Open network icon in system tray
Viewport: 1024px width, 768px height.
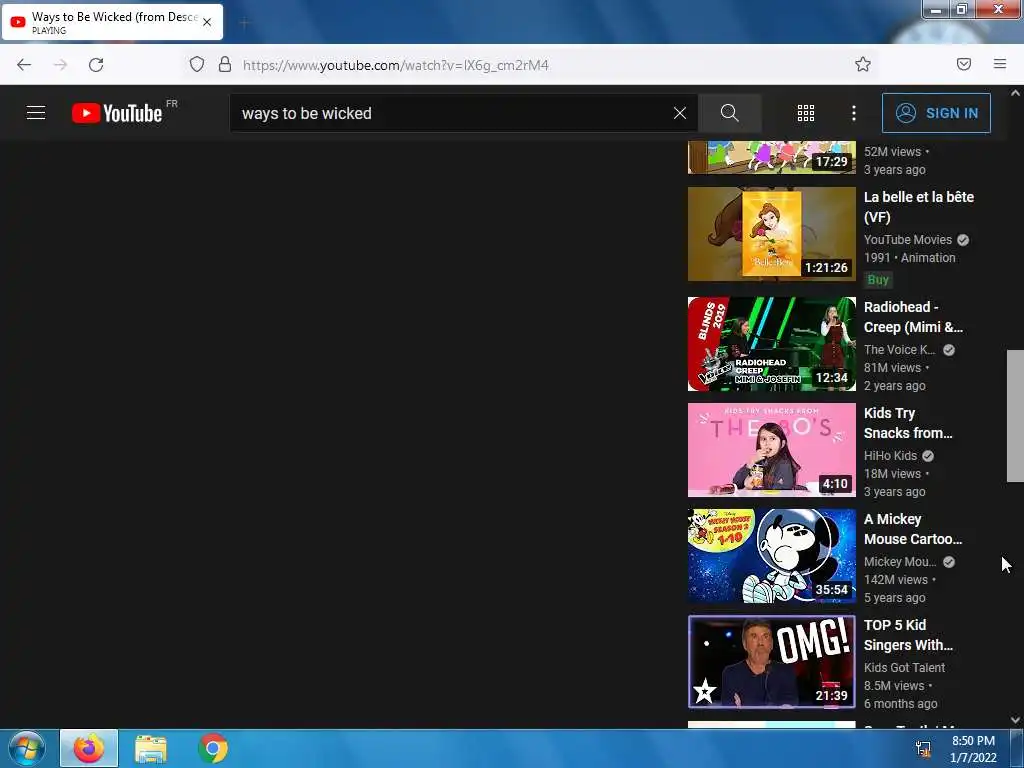[923, 748]
